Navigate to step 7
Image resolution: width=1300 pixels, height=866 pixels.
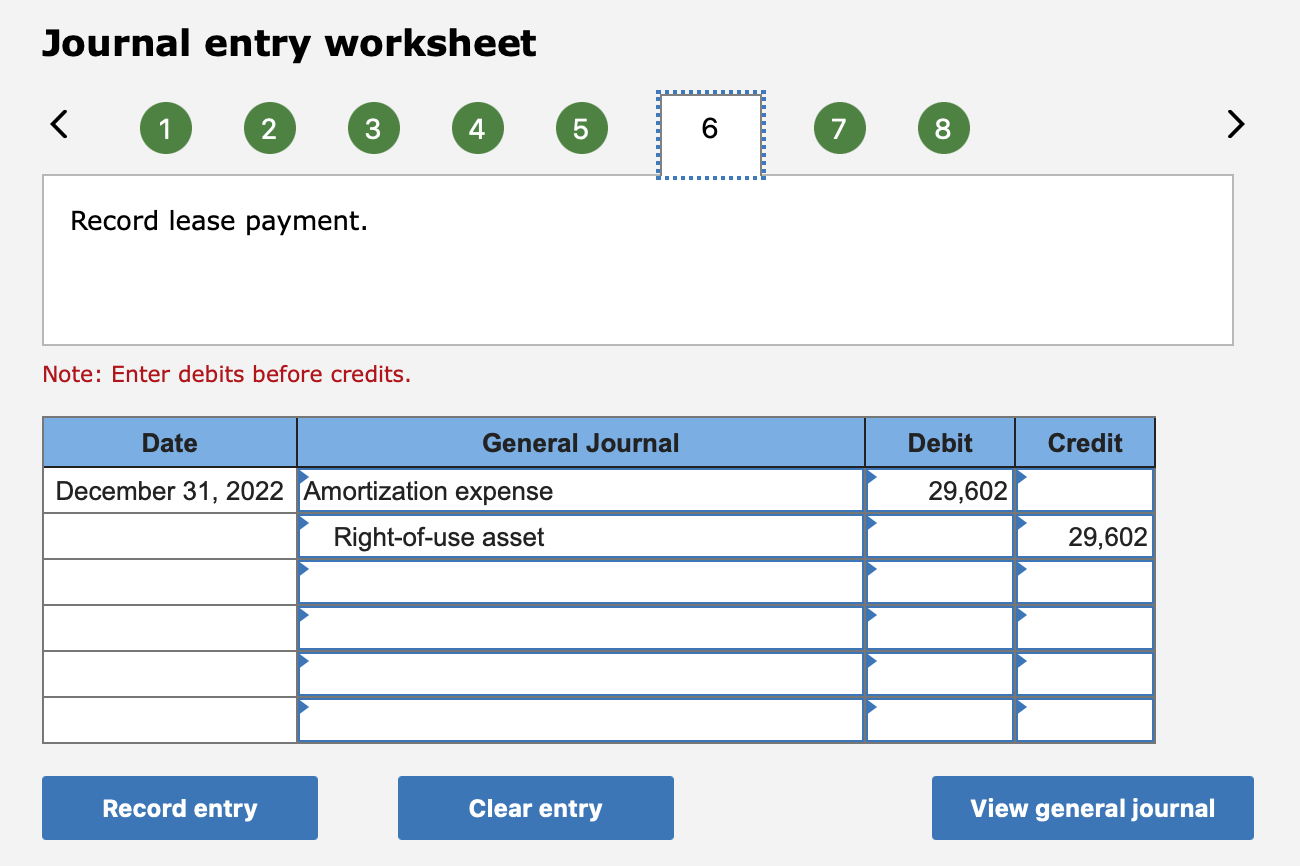click(840, 127)
